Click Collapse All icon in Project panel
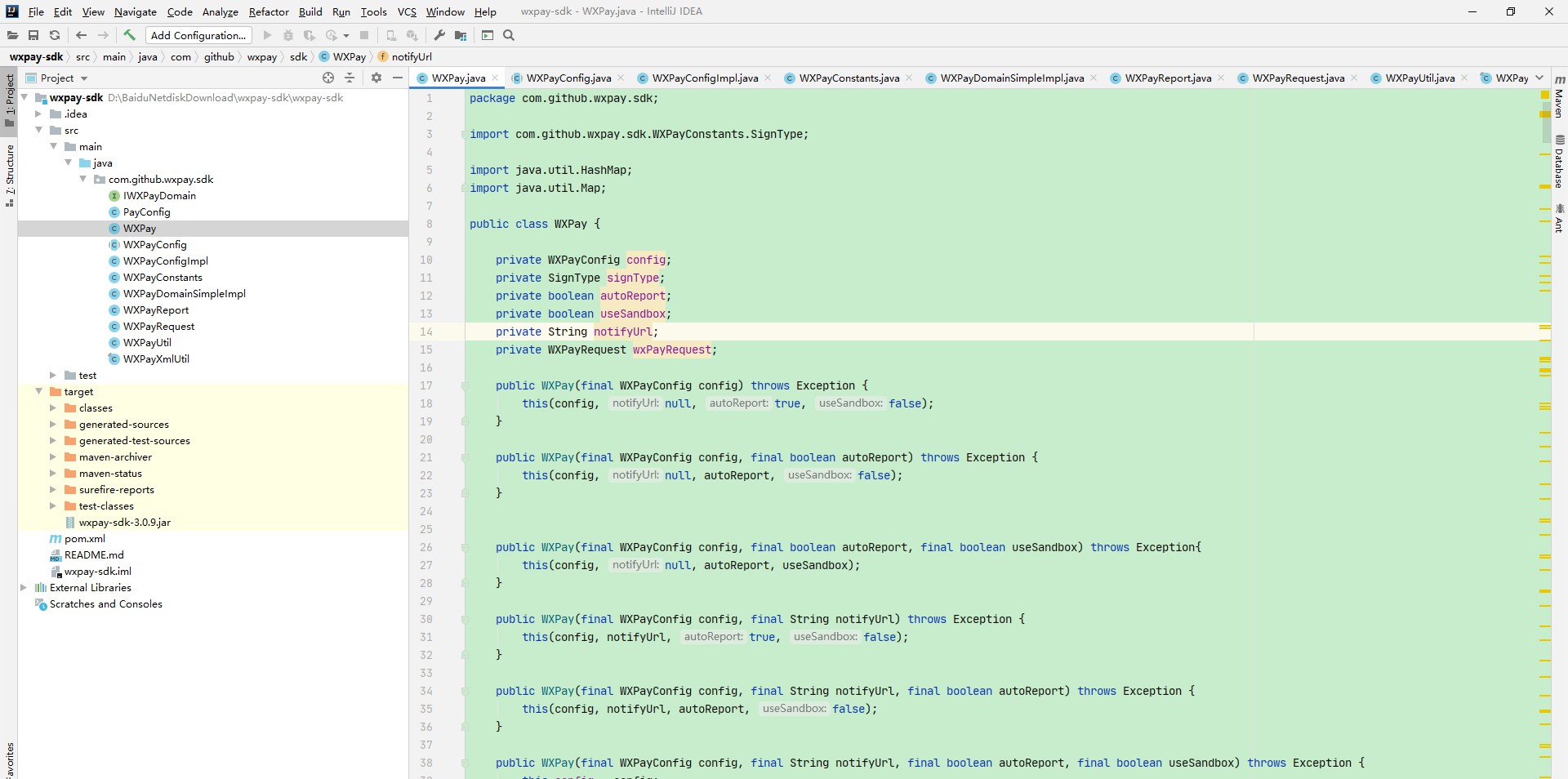 click(350, 78)
